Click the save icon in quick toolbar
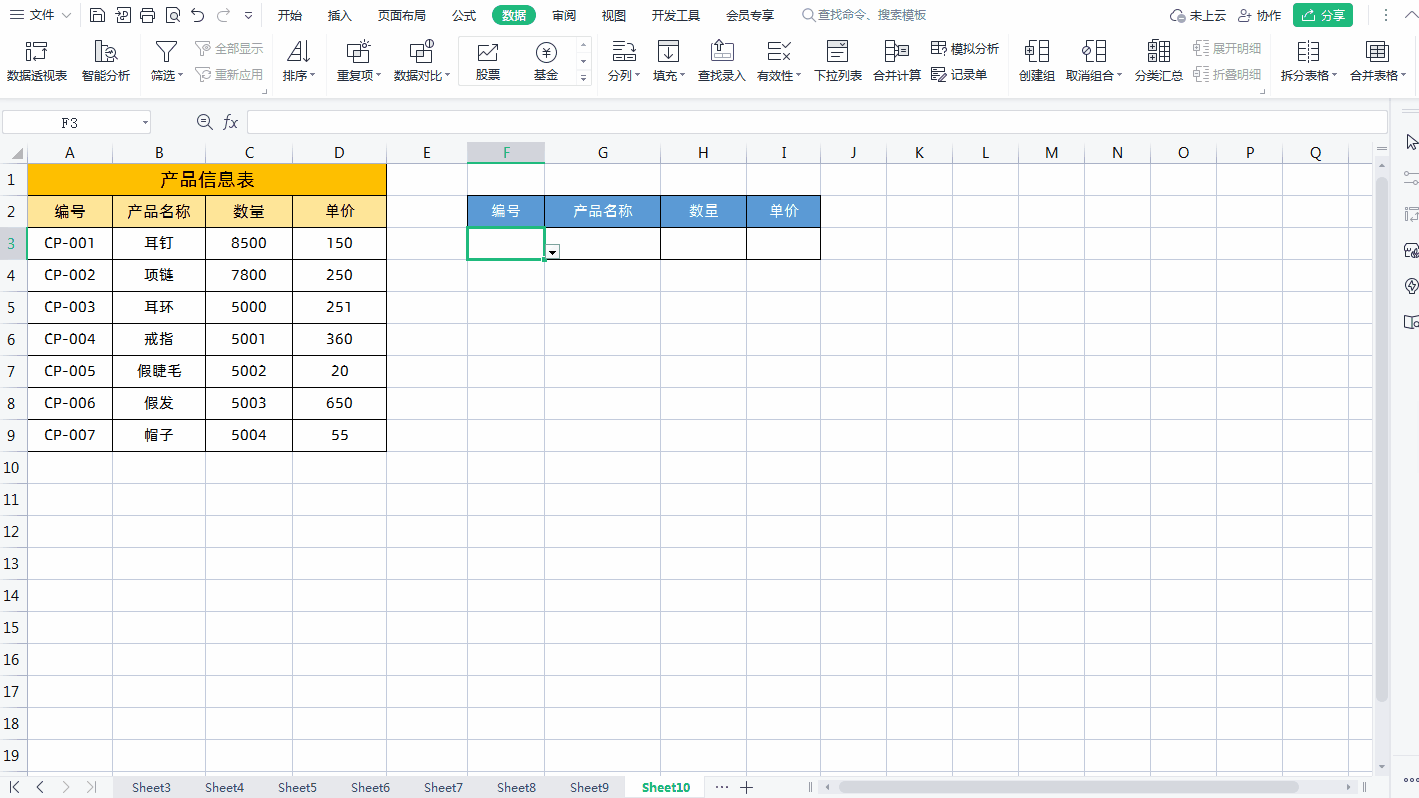 click(96, 15)
